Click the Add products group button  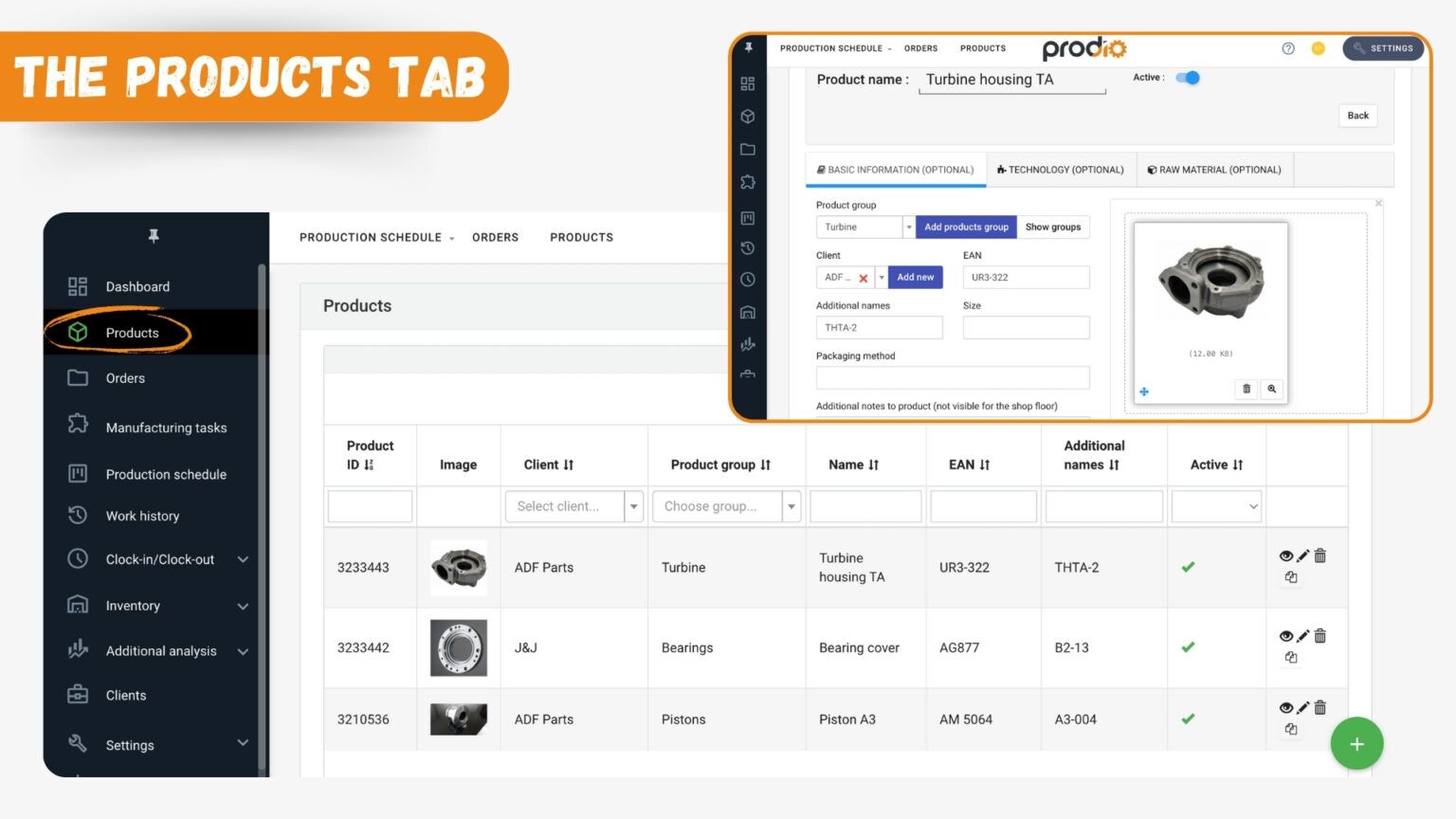966,227
